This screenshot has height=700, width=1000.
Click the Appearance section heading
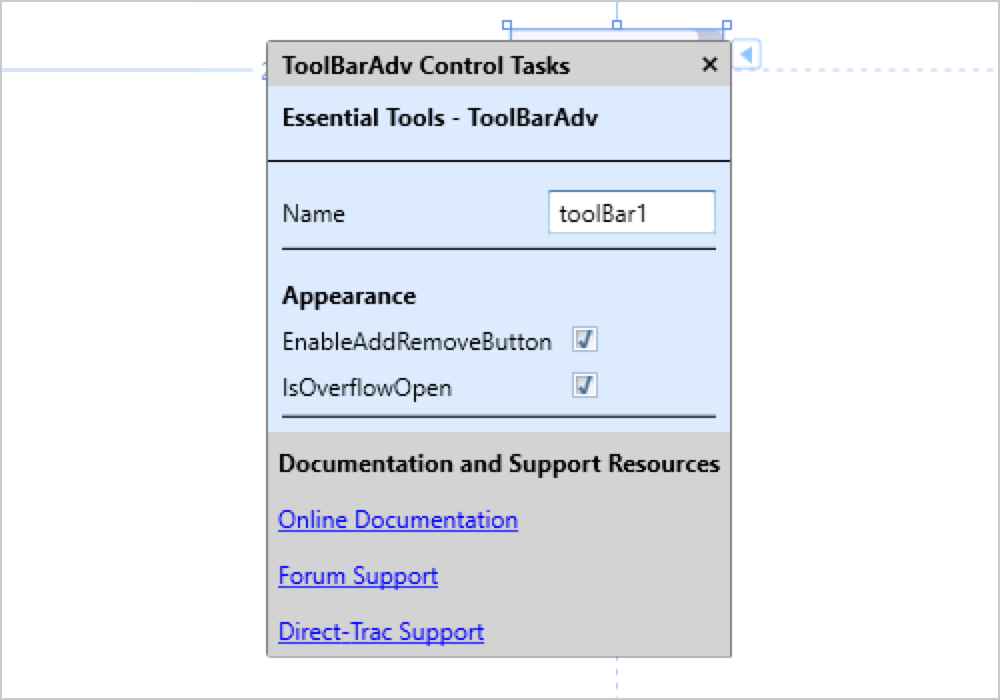[349, 296]
